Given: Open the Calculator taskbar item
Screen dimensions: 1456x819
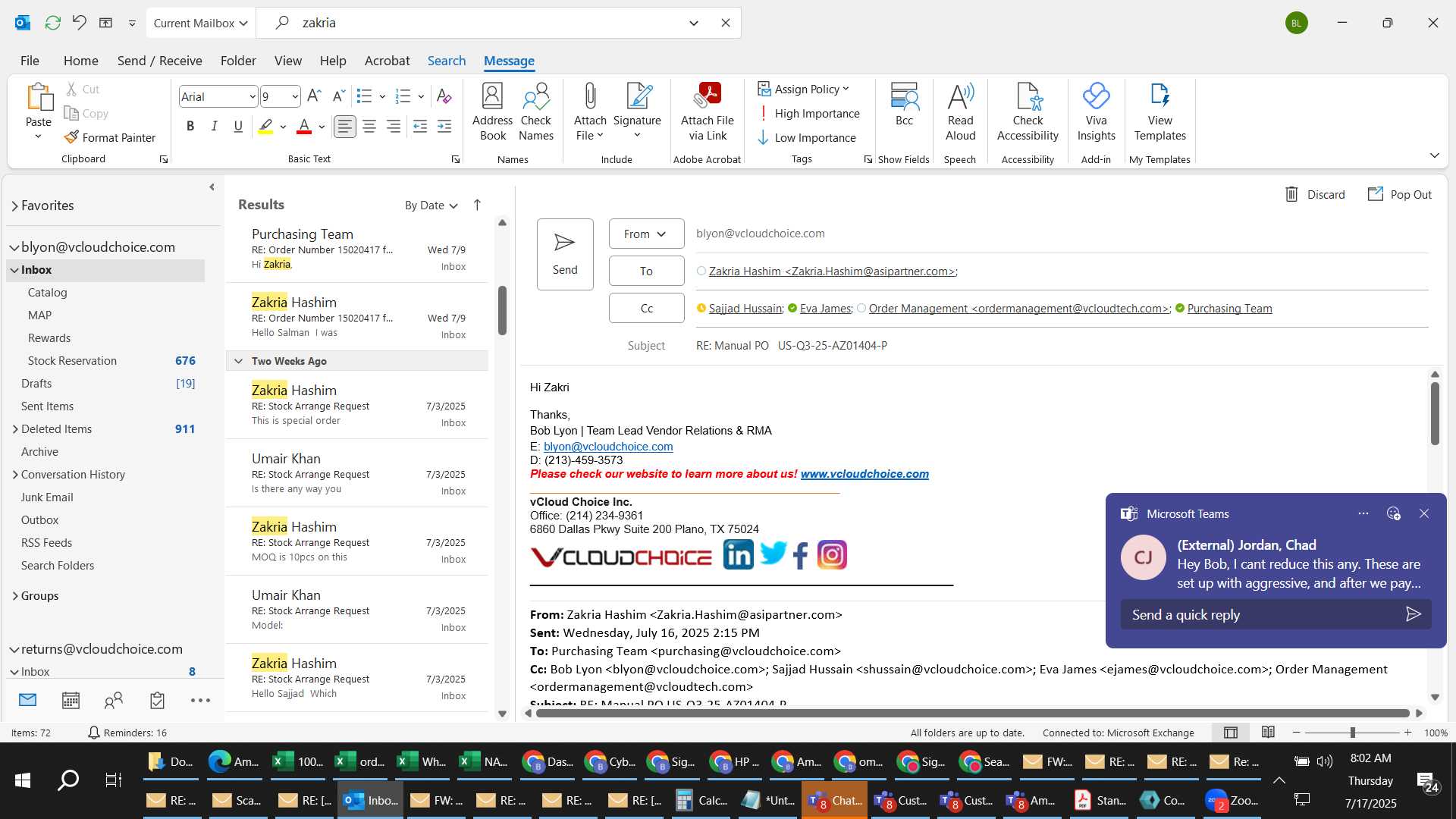Looking at the screenshot, I should [x=702, y=800].
